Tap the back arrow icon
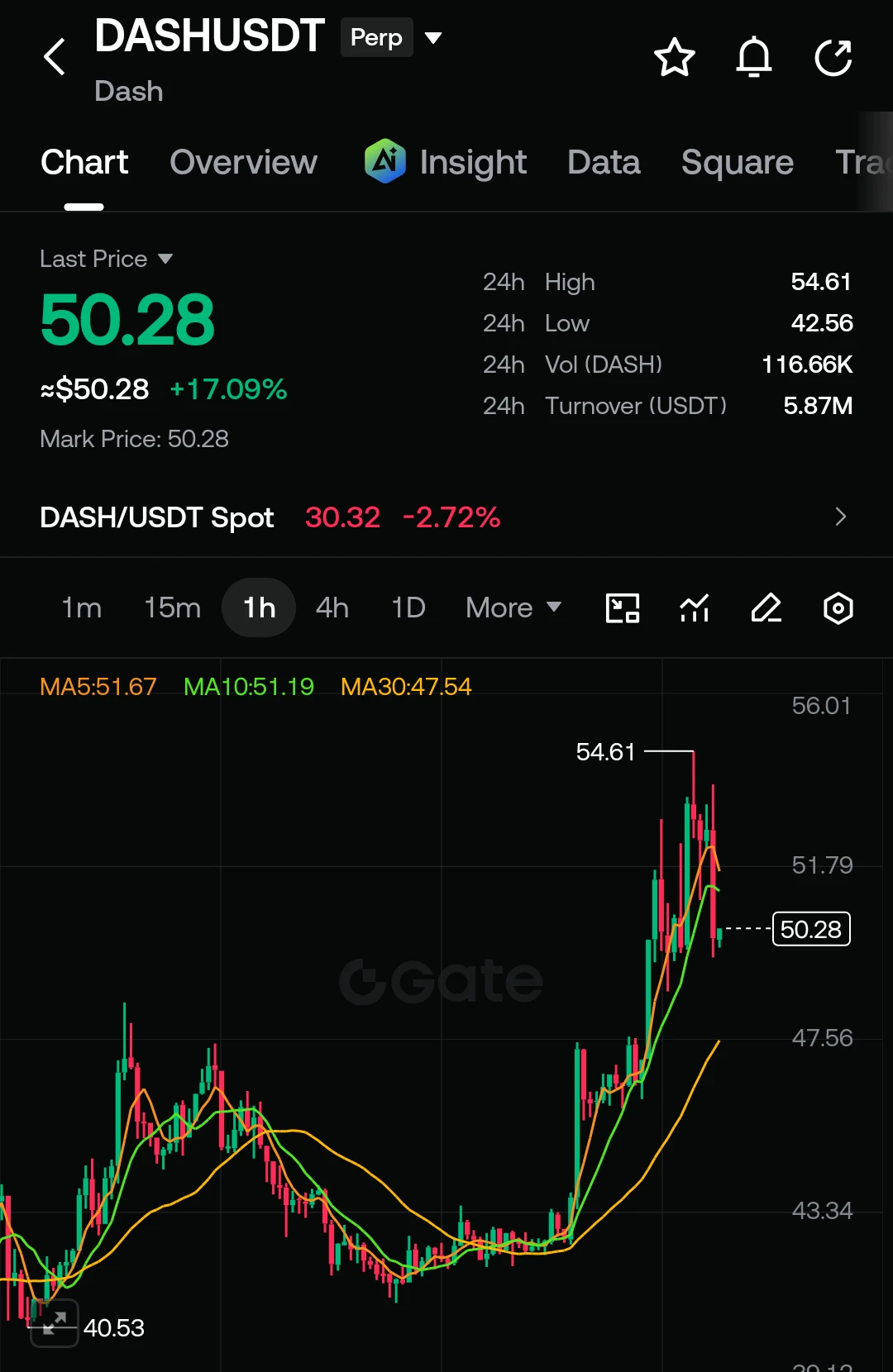Screen dimensions: 893x1372 click(x=55, y=57)
